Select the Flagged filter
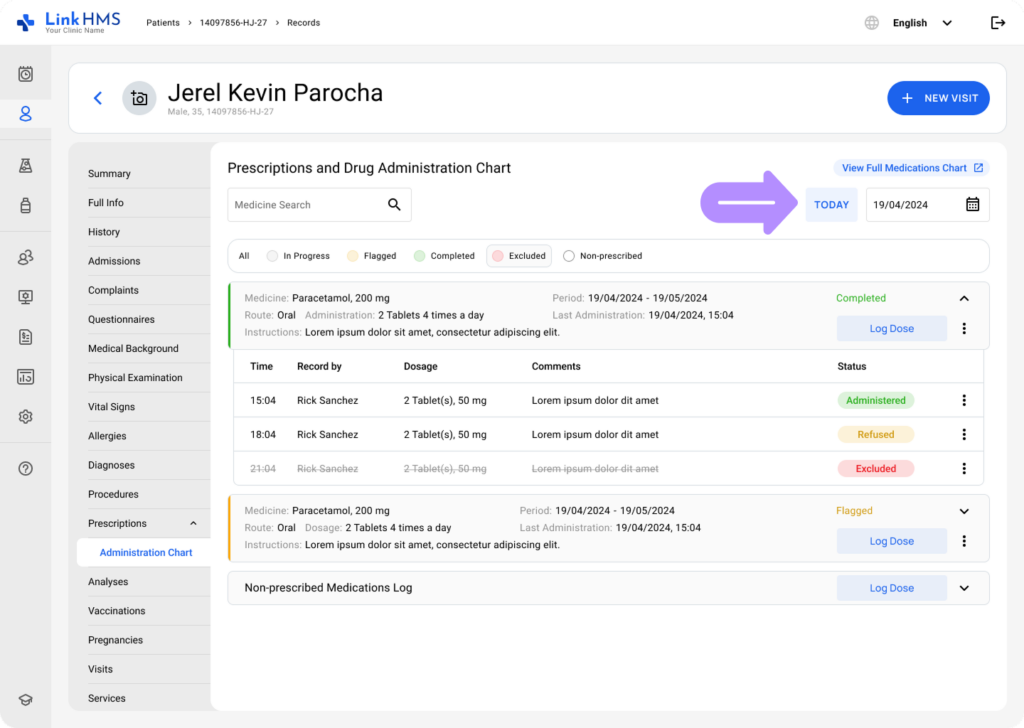The image size is (1024, 728). [x=371, y=256]
